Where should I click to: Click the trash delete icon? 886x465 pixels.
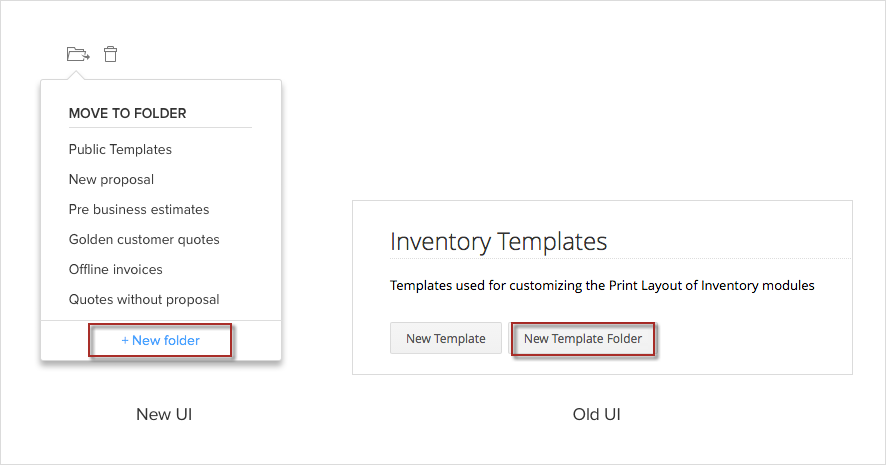(111, 54)
